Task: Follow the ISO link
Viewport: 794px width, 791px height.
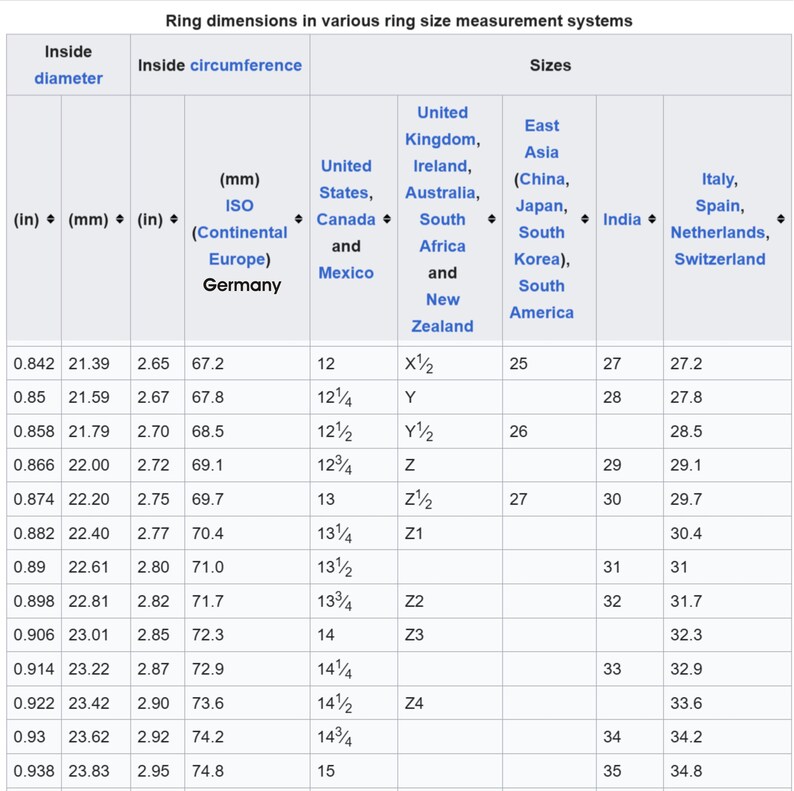Action: pos(240,206)
